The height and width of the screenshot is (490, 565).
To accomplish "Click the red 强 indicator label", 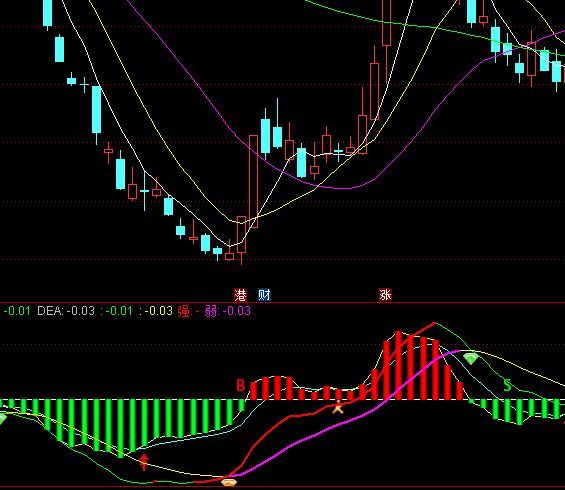I will pos(188,311).
